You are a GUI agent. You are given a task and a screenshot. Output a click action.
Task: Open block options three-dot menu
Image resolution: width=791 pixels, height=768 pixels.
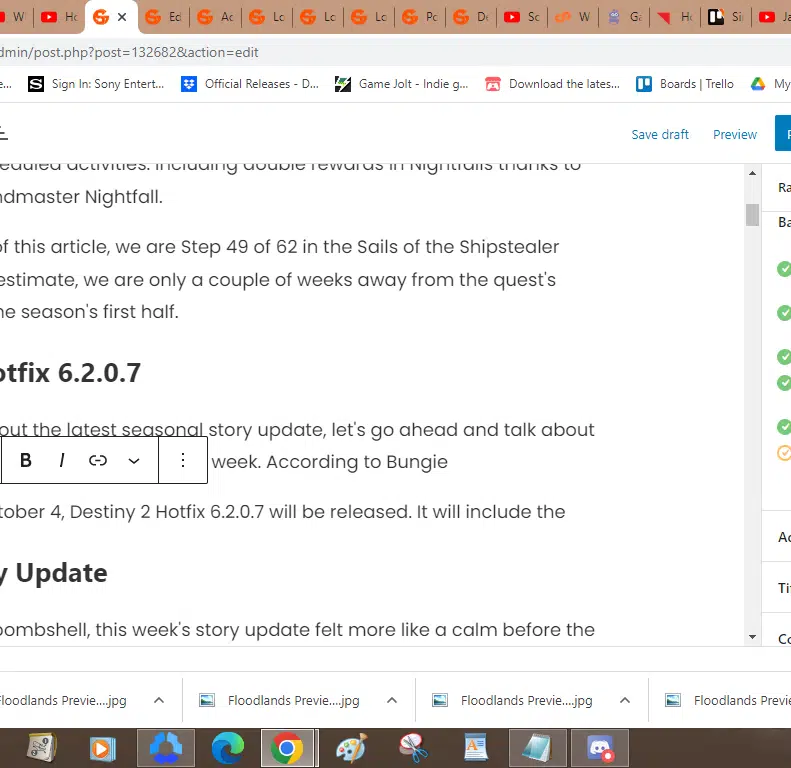pos(183,460)
